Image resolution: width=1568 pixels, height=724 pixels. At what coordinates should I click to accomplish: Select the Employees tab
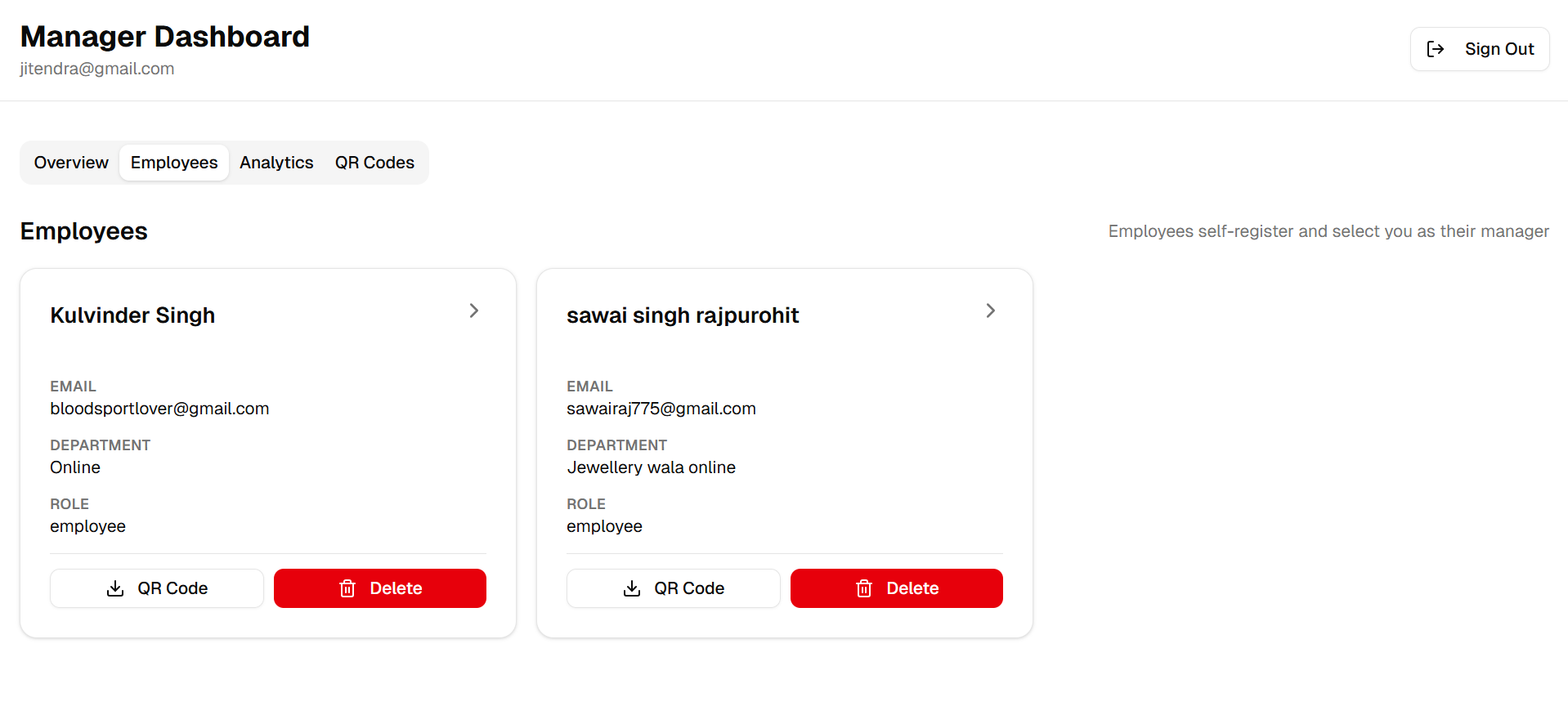(x=174, y=163)
